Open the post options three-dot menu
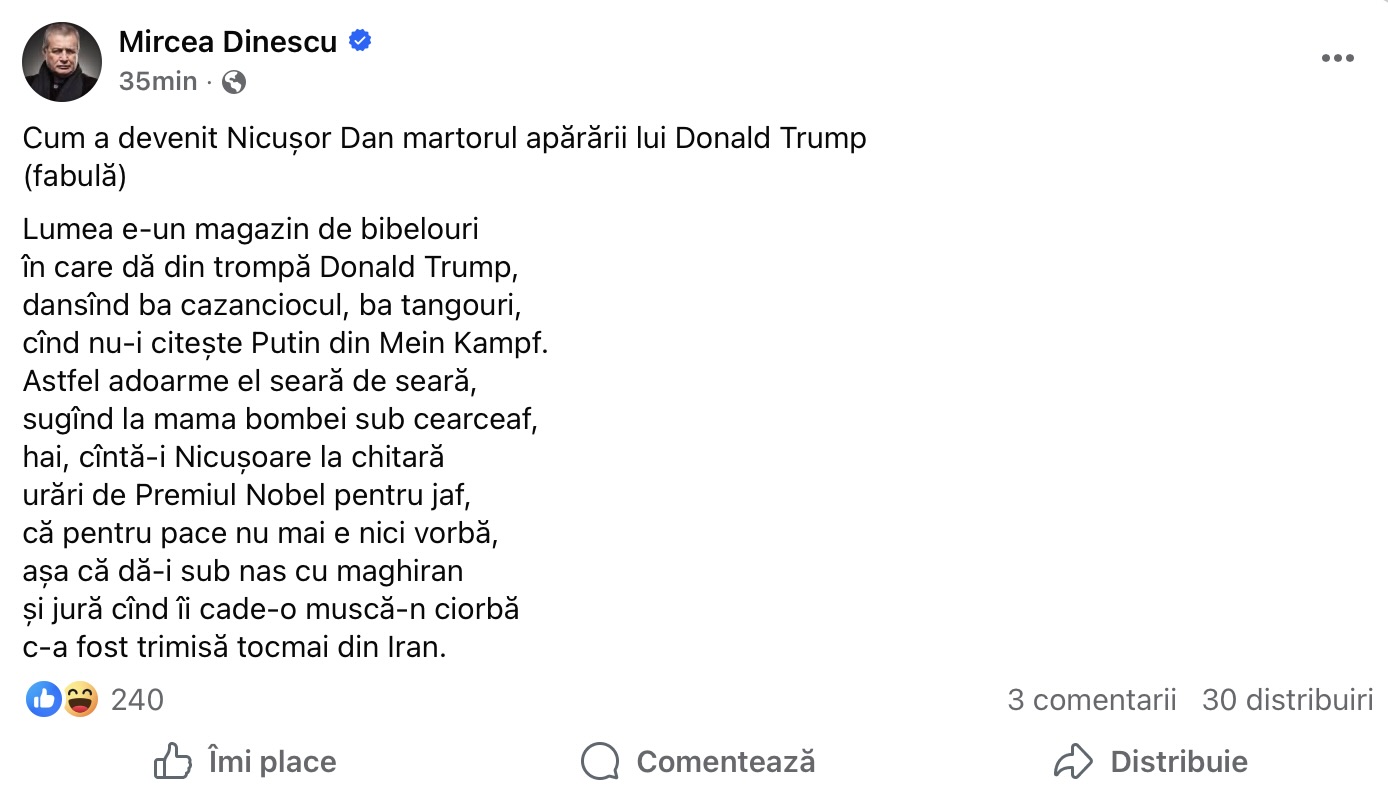 1337,59
